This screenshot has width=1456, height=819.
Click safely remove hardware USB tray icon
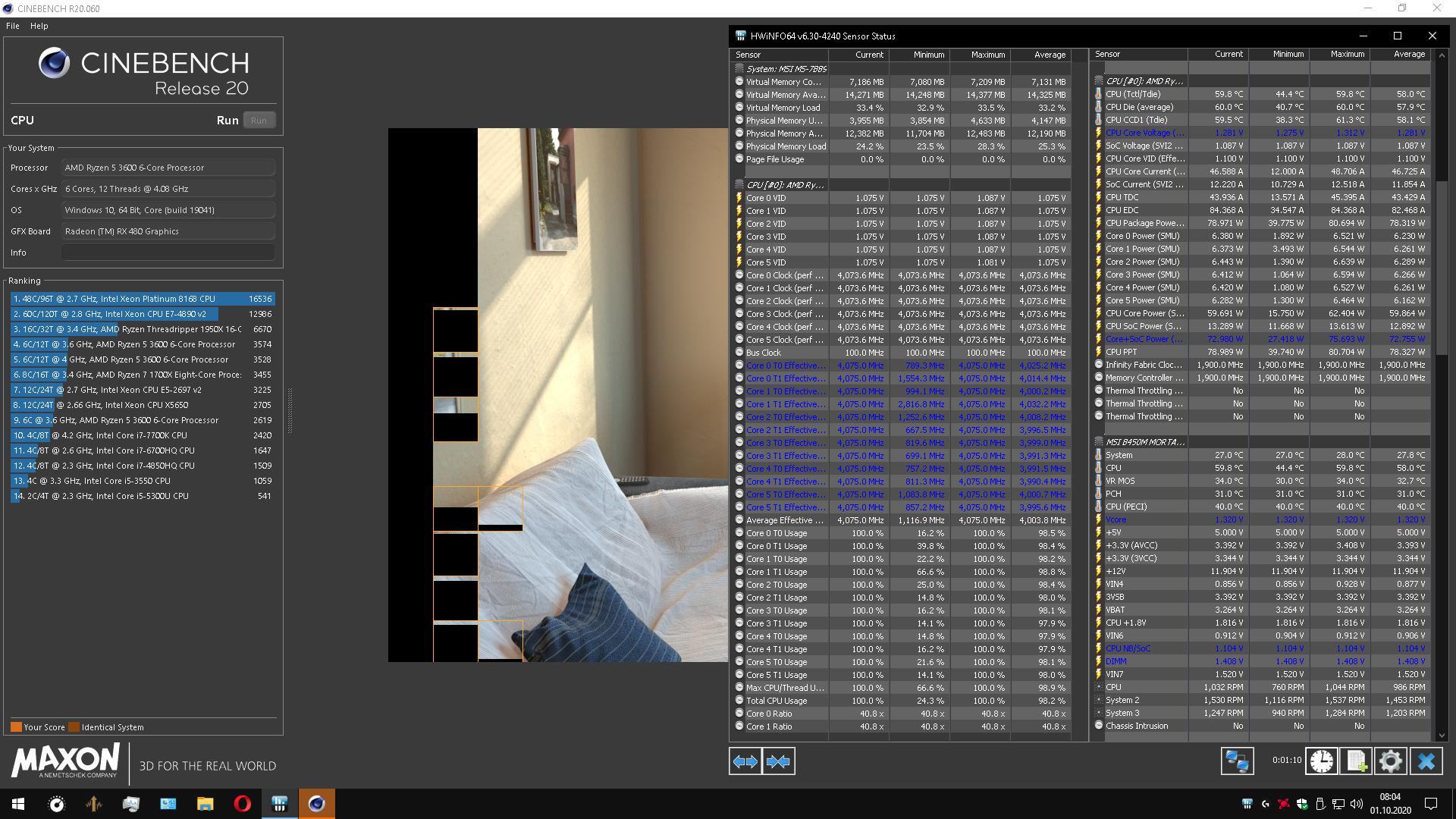coord(1320,804)
